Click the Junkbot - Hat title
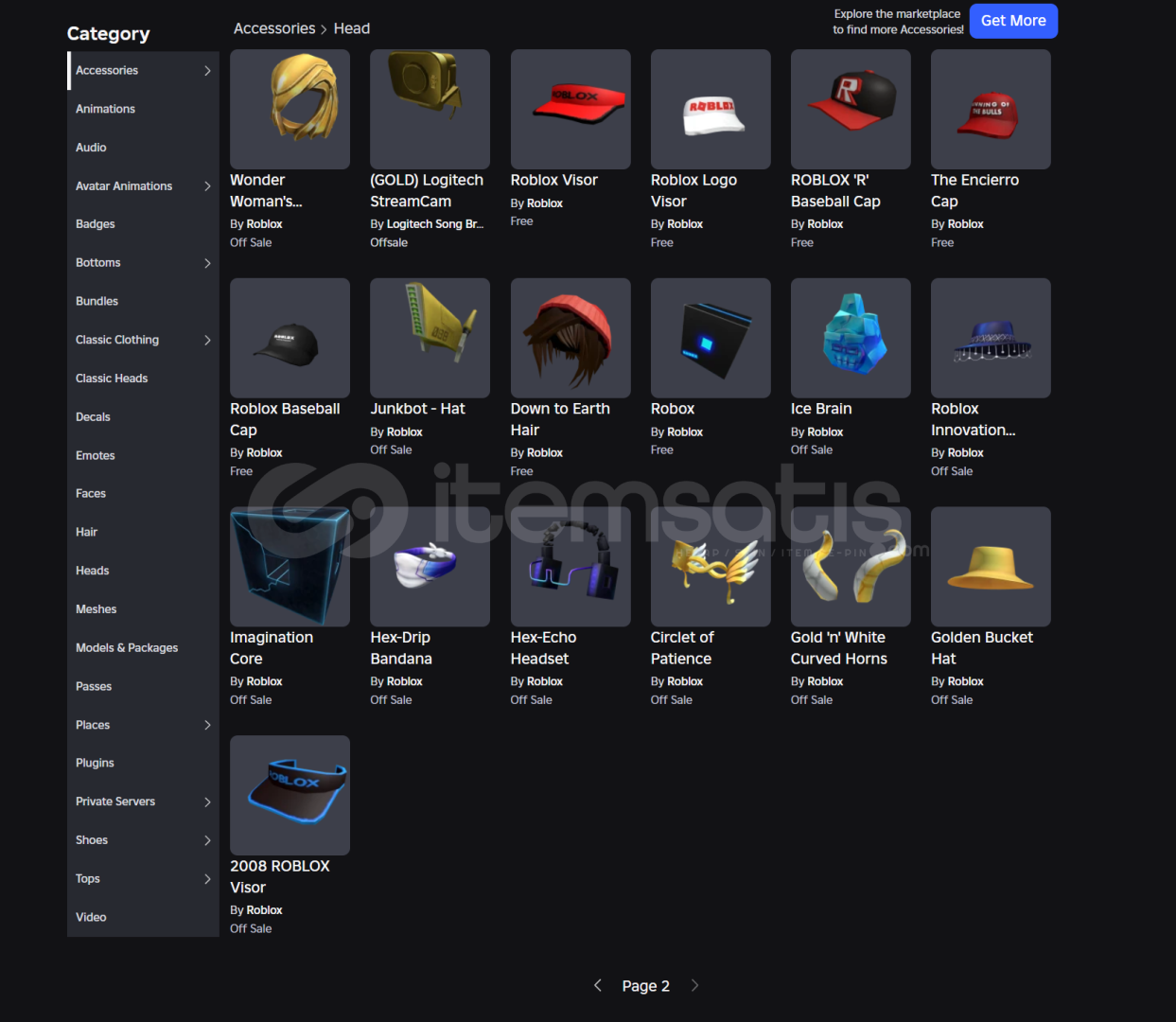Screen dimensions: 1176x1022 (417, 409)
